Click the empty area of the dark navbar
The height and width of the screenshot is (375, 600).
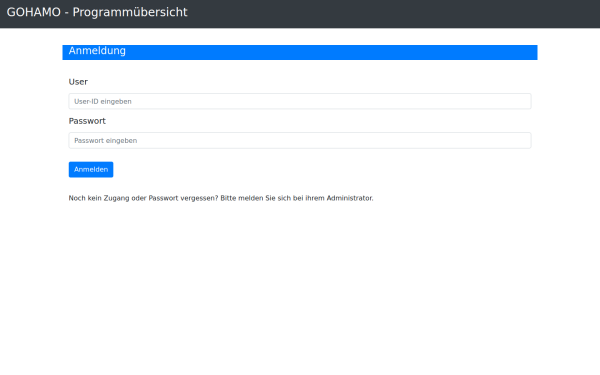394,14
